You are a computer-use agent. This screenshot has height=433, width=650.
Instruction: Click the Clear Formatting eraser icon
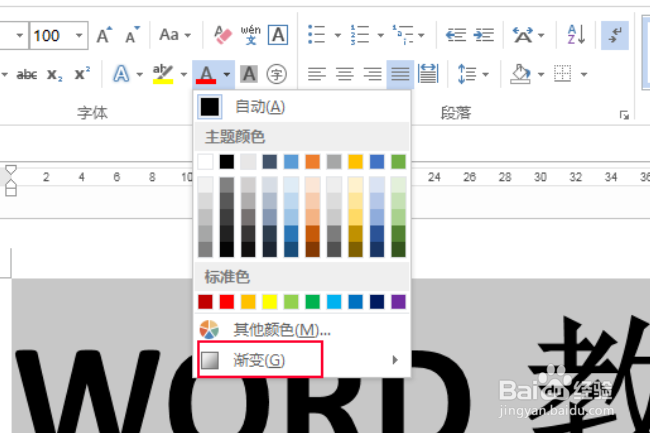click(223, 35)
